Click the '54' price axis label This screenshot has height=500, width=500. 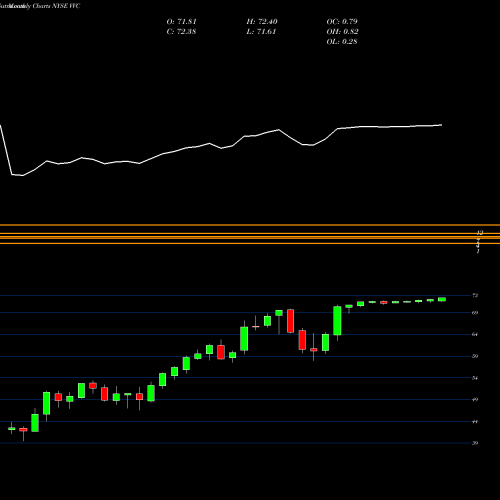(475, 378)
